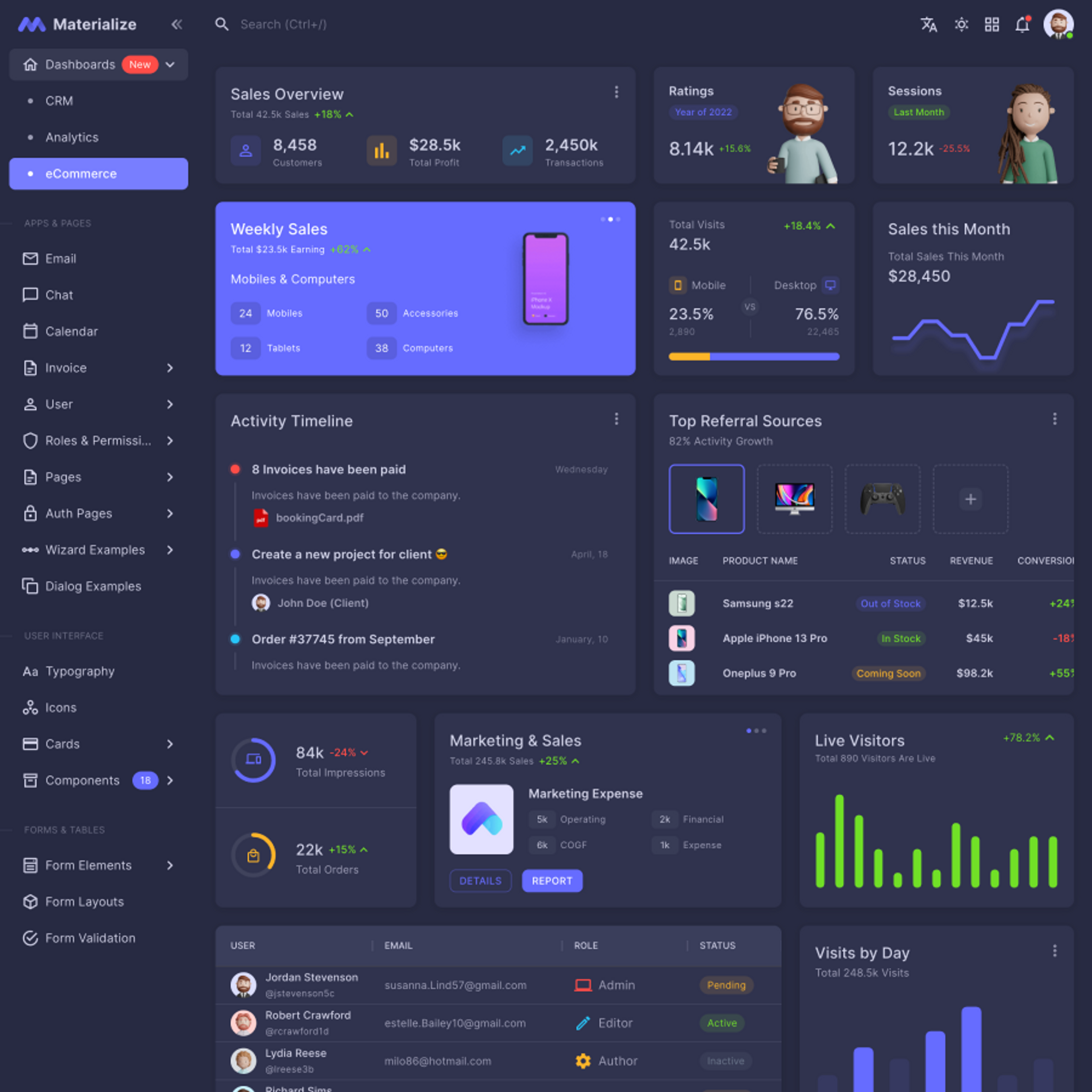Click the Icons section in sidebar
1092x1092 pixels.
point(60,707)
